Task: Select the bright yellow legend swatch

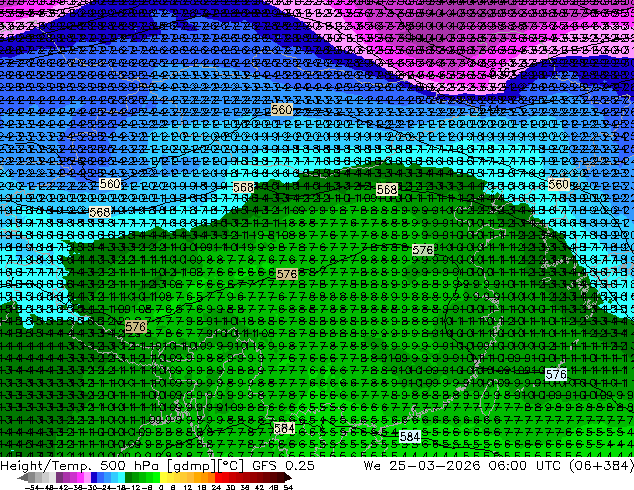Action: point(163,477)
